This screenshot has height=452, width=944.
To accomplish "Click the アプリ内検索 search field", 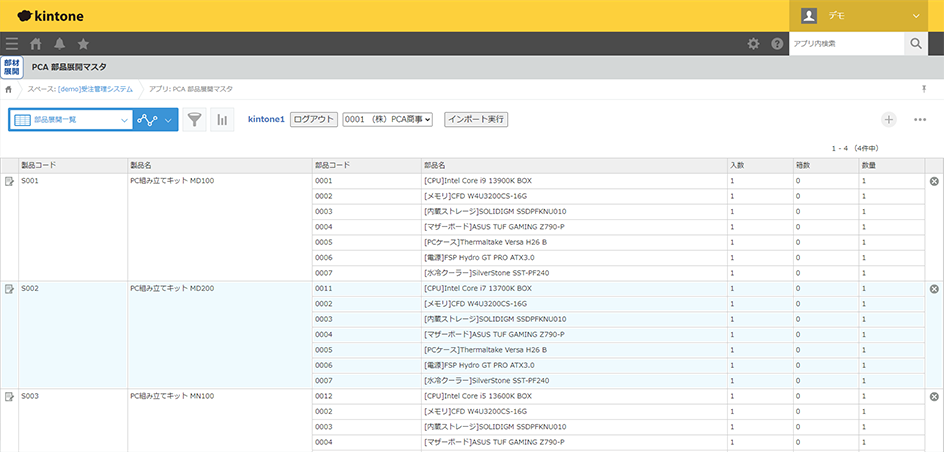I will [x=846, y=44].
